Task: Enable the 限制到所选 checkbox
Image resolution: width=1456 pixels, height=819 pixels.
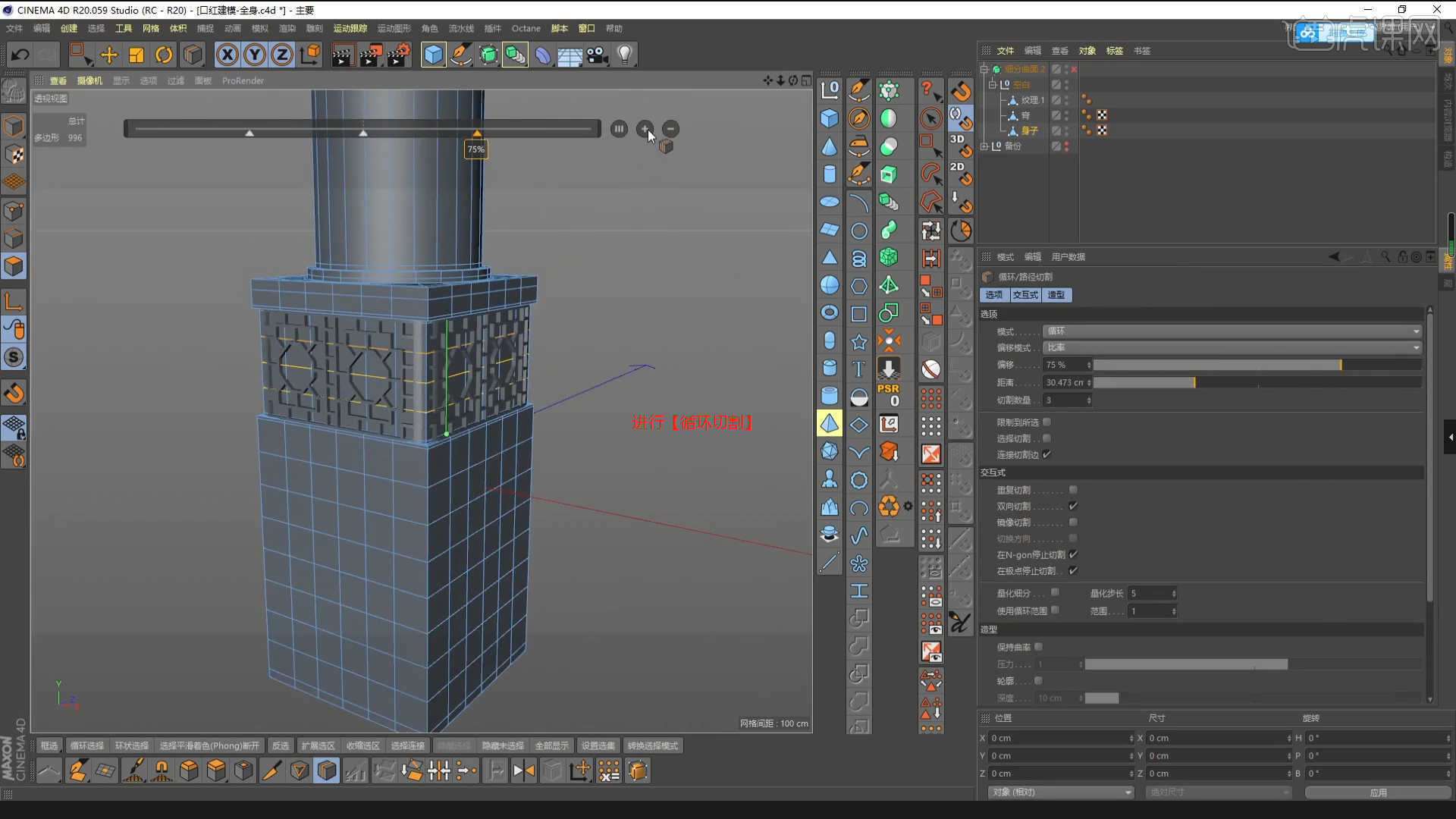Action: tap(1046, 422)
